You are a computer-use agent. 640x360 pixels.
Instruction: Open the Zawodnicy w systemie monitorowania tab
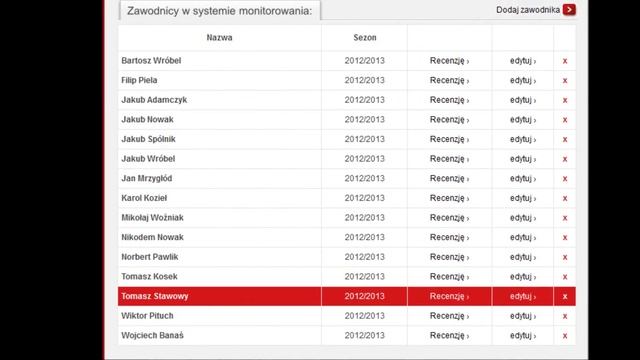pyautogui.click(x=220, y=11)
